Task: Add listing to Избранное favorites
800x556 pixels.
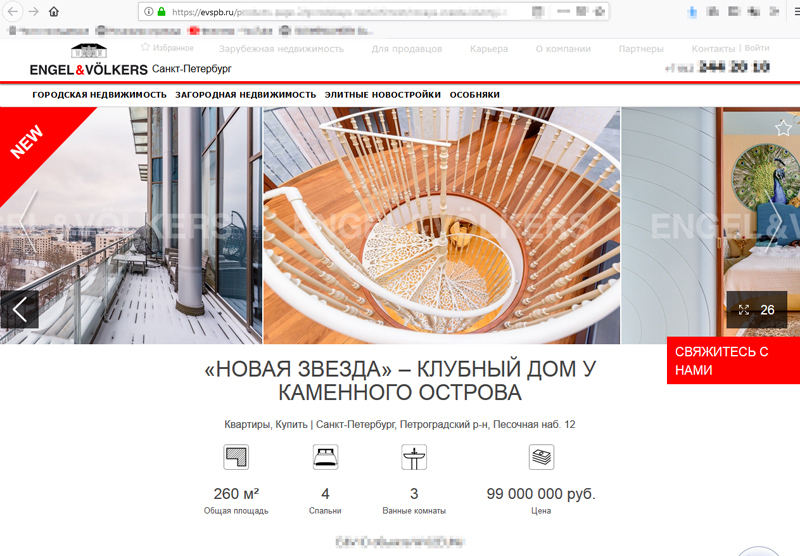Action: [167, 47]
